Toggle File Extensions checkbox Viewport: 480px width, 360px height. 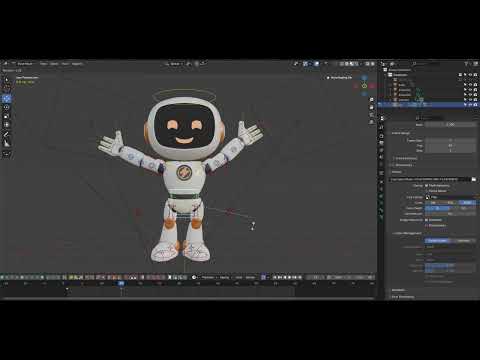pos(427,185)
